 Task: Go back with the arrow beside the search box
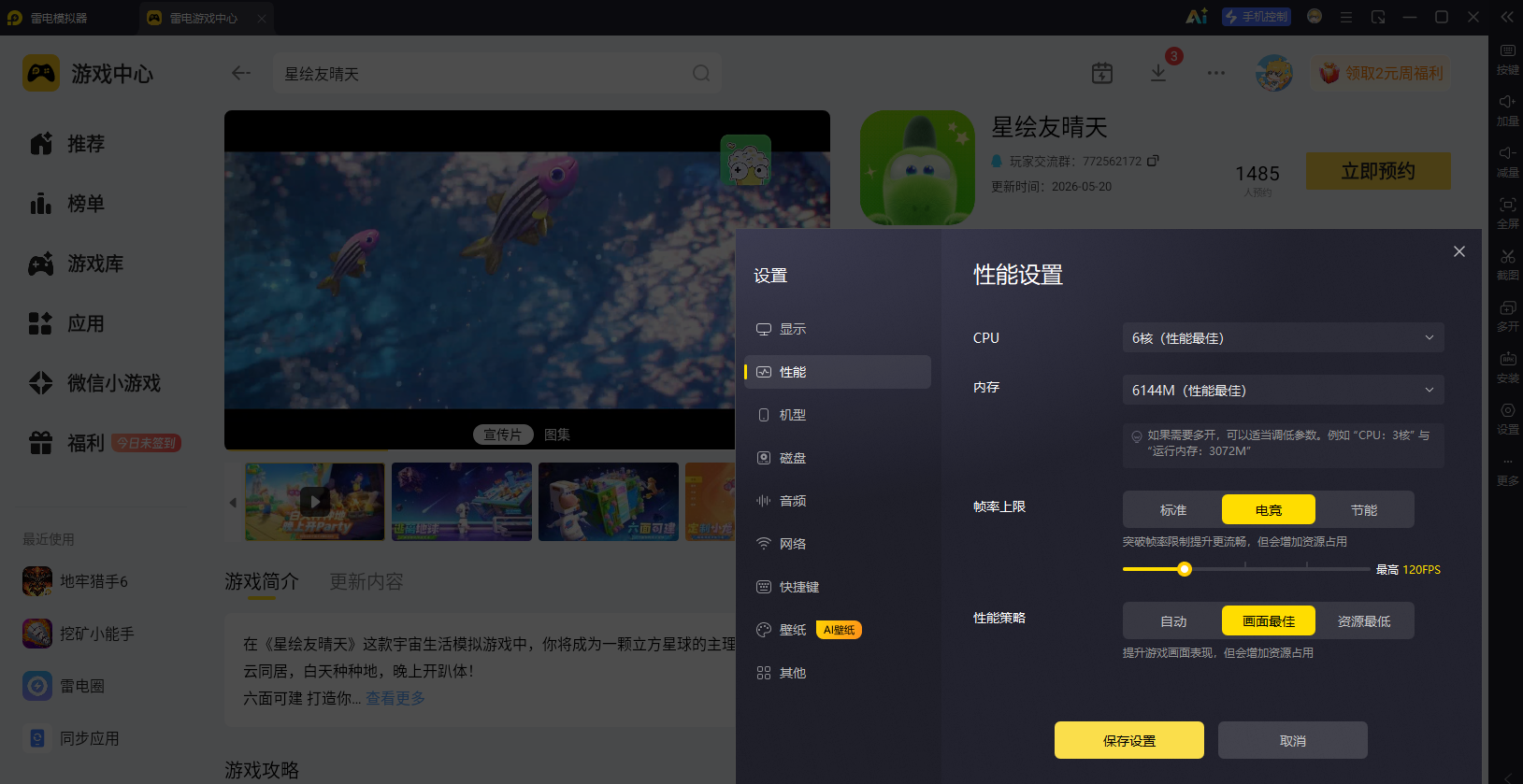(241, 73)
